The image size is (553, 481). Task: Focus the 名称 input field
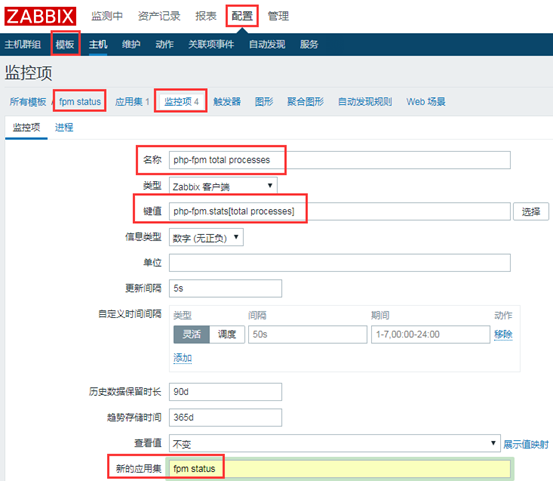click(x=340, y=160)
